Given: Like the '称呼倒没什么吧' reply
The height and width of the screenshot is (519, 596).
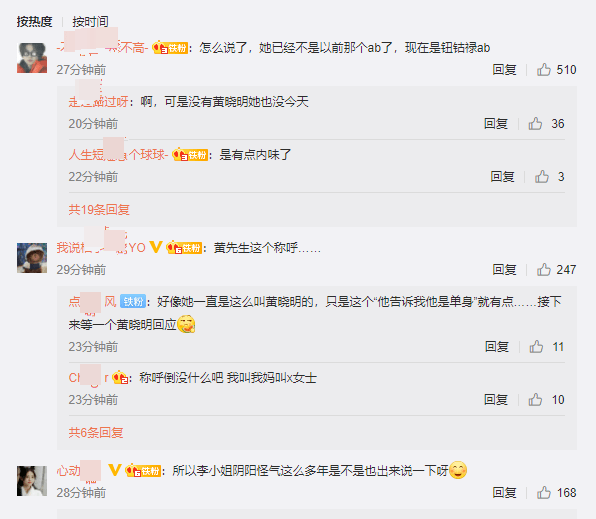Looking at the screenshot, I should [535, 400].
